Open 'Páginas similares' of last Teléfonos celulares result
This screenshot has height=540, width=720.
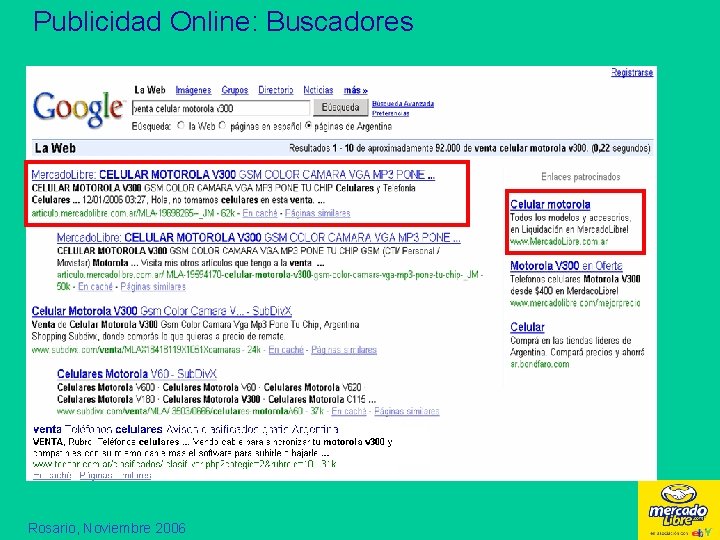115,475
